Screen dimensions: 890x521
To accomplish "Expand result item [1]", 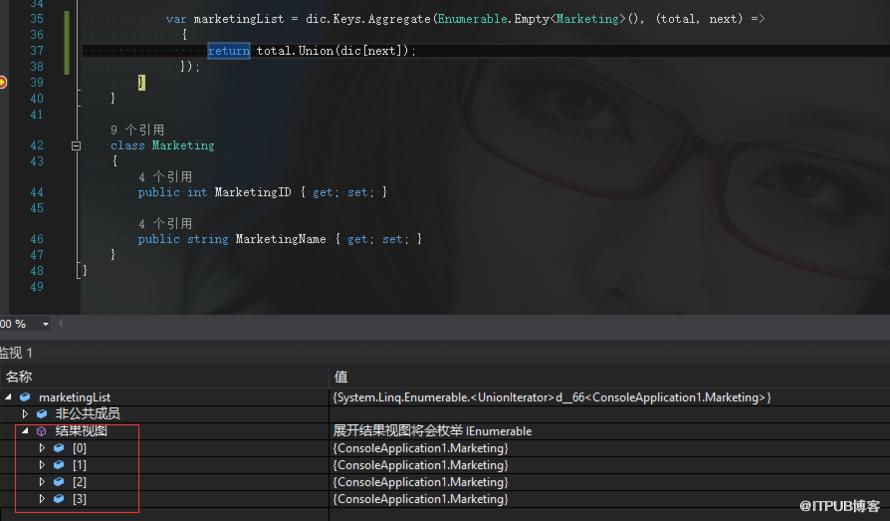I will [x=42, y=465].
